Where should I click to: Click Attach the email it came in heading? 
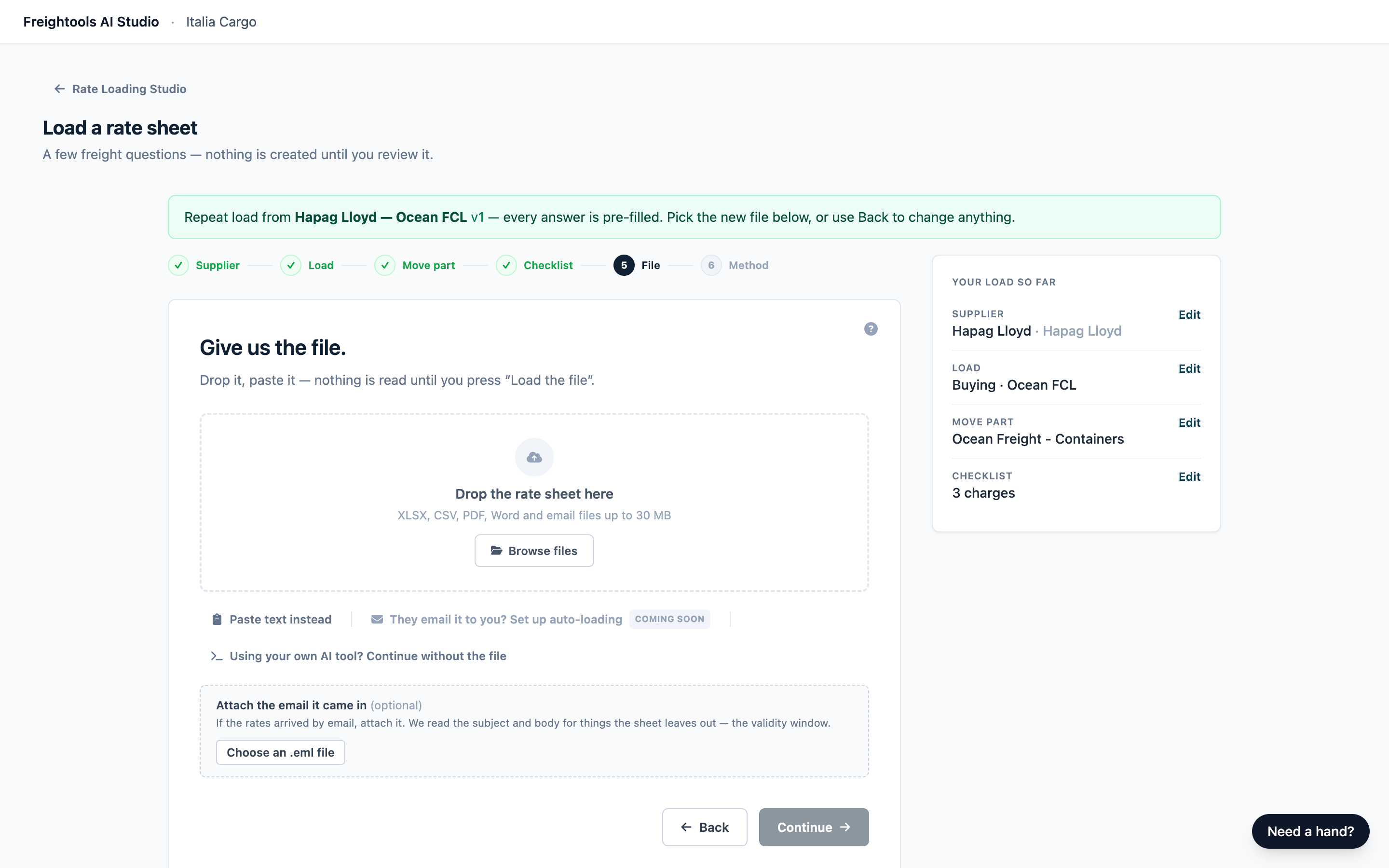point(291,705)
